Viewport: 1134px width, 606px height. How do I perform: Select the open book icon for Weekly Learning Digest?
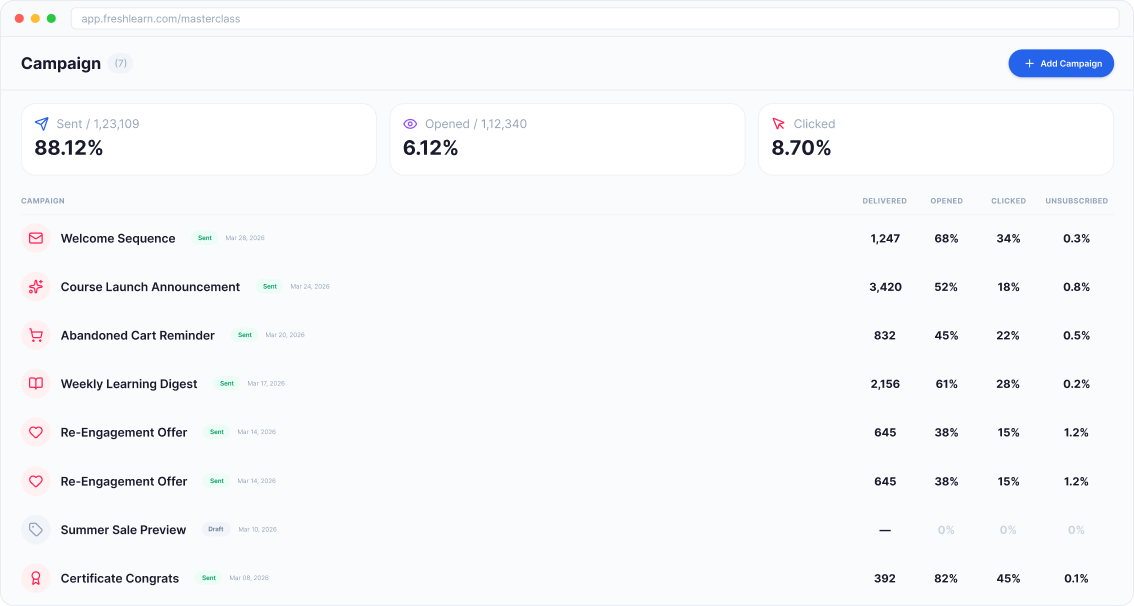click(x=36, y=384)
